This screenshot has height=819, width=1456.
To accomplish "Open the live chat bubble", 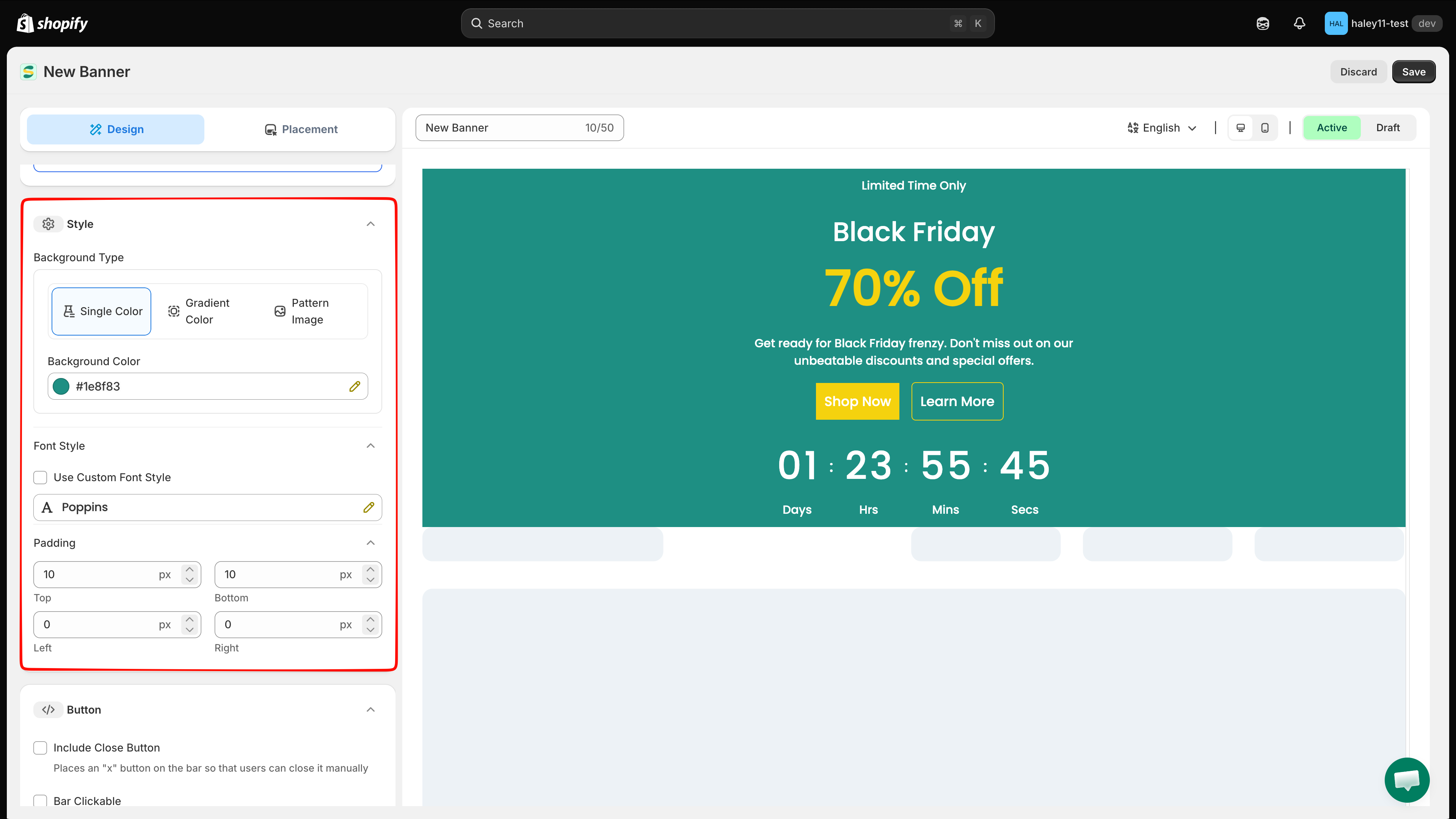I will click(x=1407, y=780).
